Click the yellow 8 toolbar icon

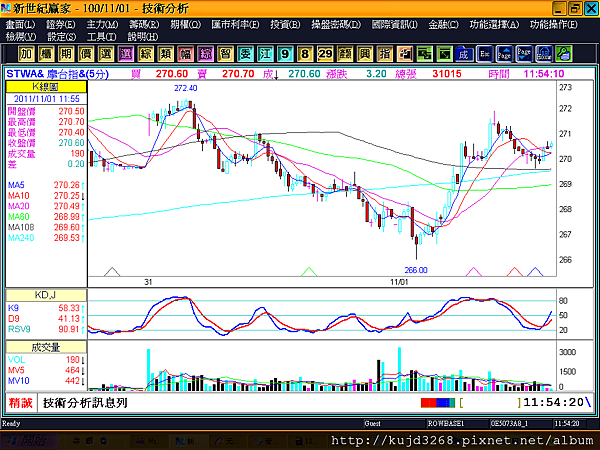(x=305, y=54)
